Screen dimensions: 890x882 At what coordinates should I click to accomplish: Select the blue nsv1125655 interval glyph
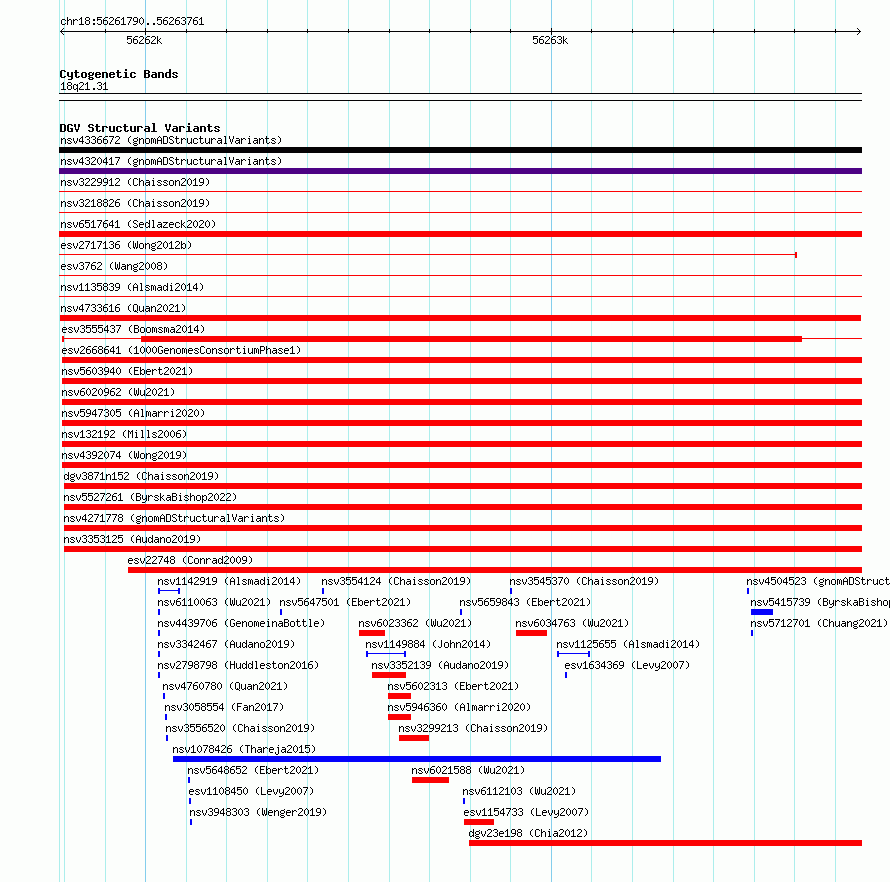(x=573, y=654)
